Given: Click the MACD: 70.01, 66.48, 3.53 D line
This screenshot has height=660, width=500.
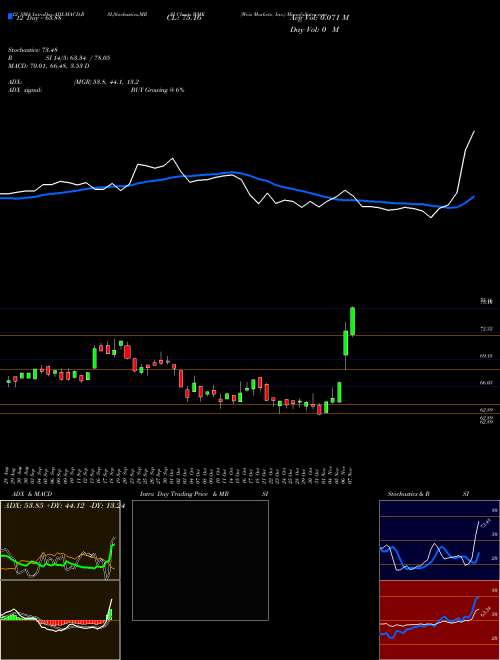Looking at the screenshot, I should coord(48,66).
